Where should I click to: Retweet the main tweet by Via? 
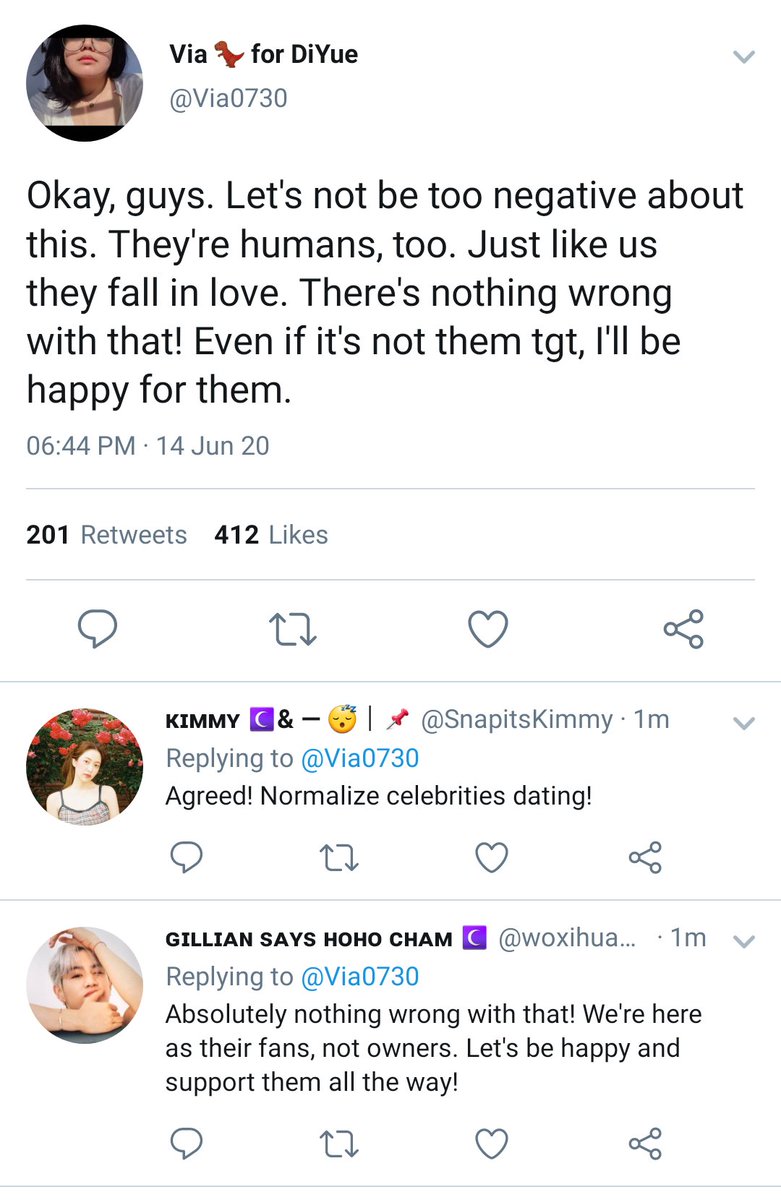point(293,630)
